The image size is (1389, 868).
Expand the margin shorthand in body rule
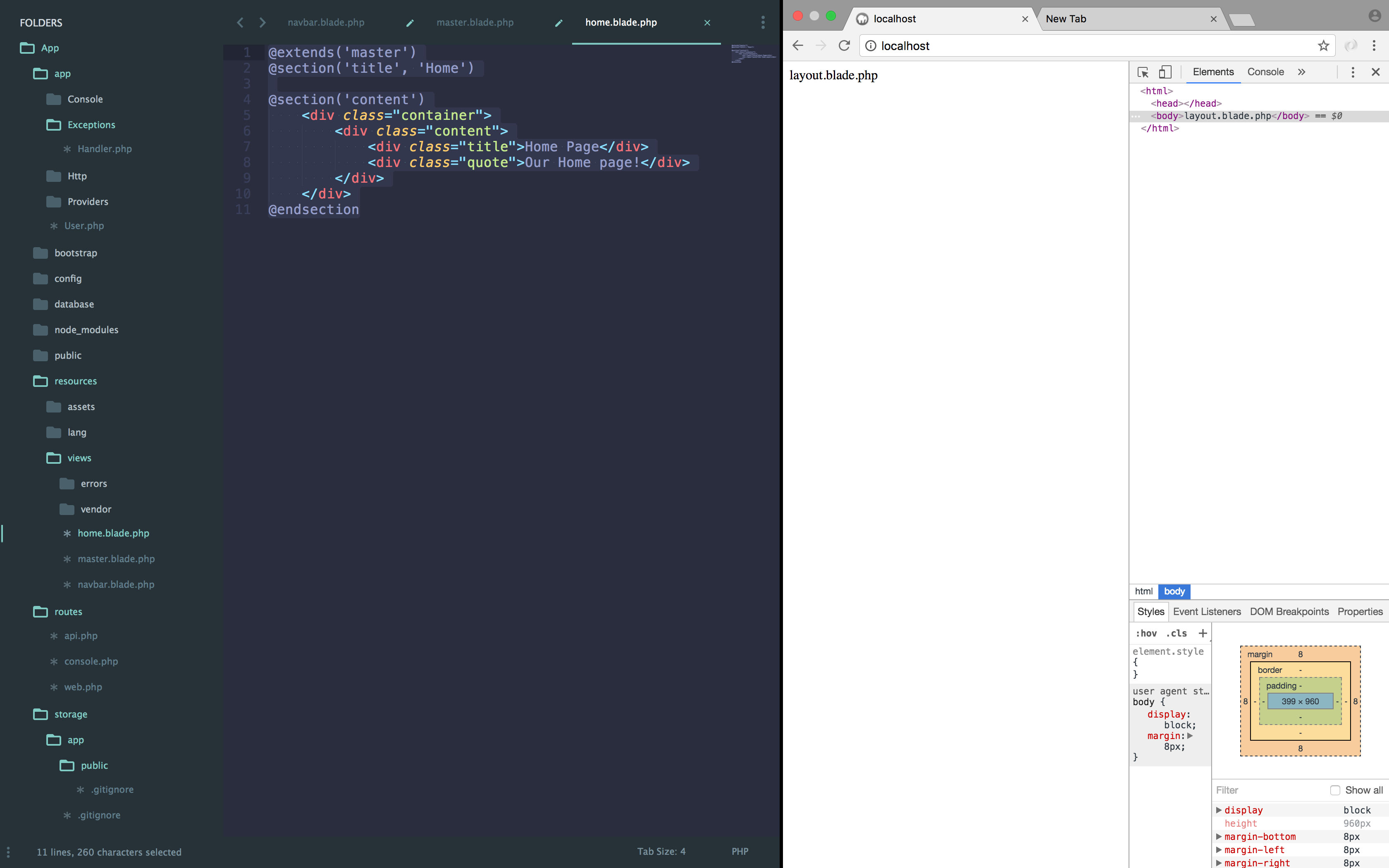[1190, 735]
